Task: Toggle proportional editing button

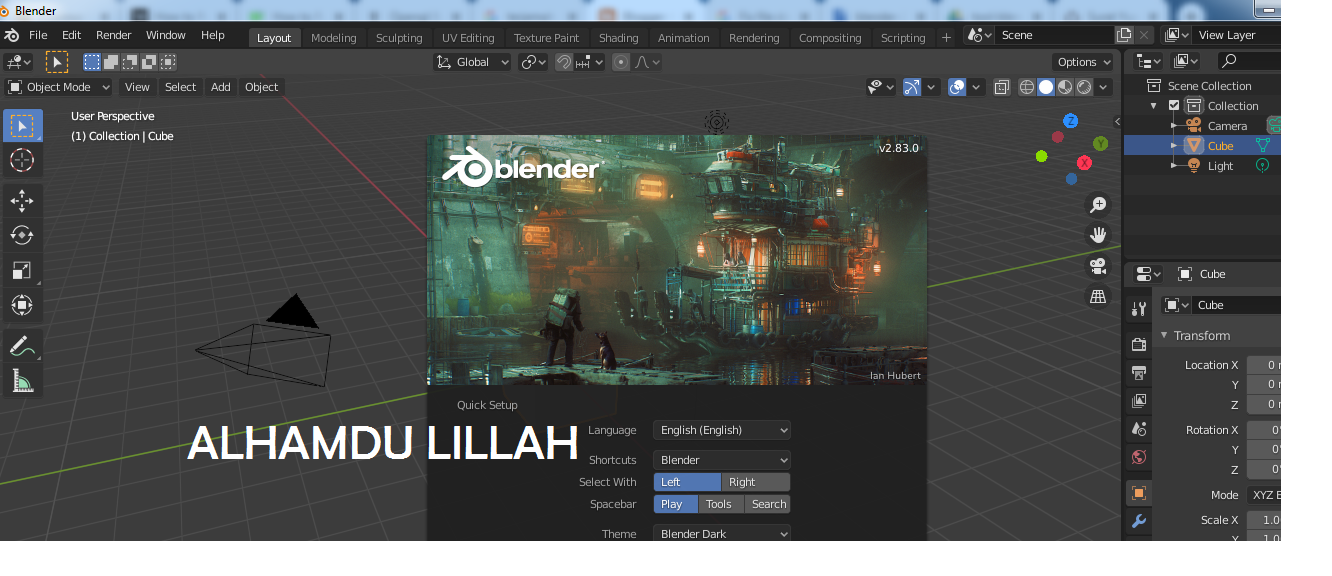Action: (x=621, y=62)
